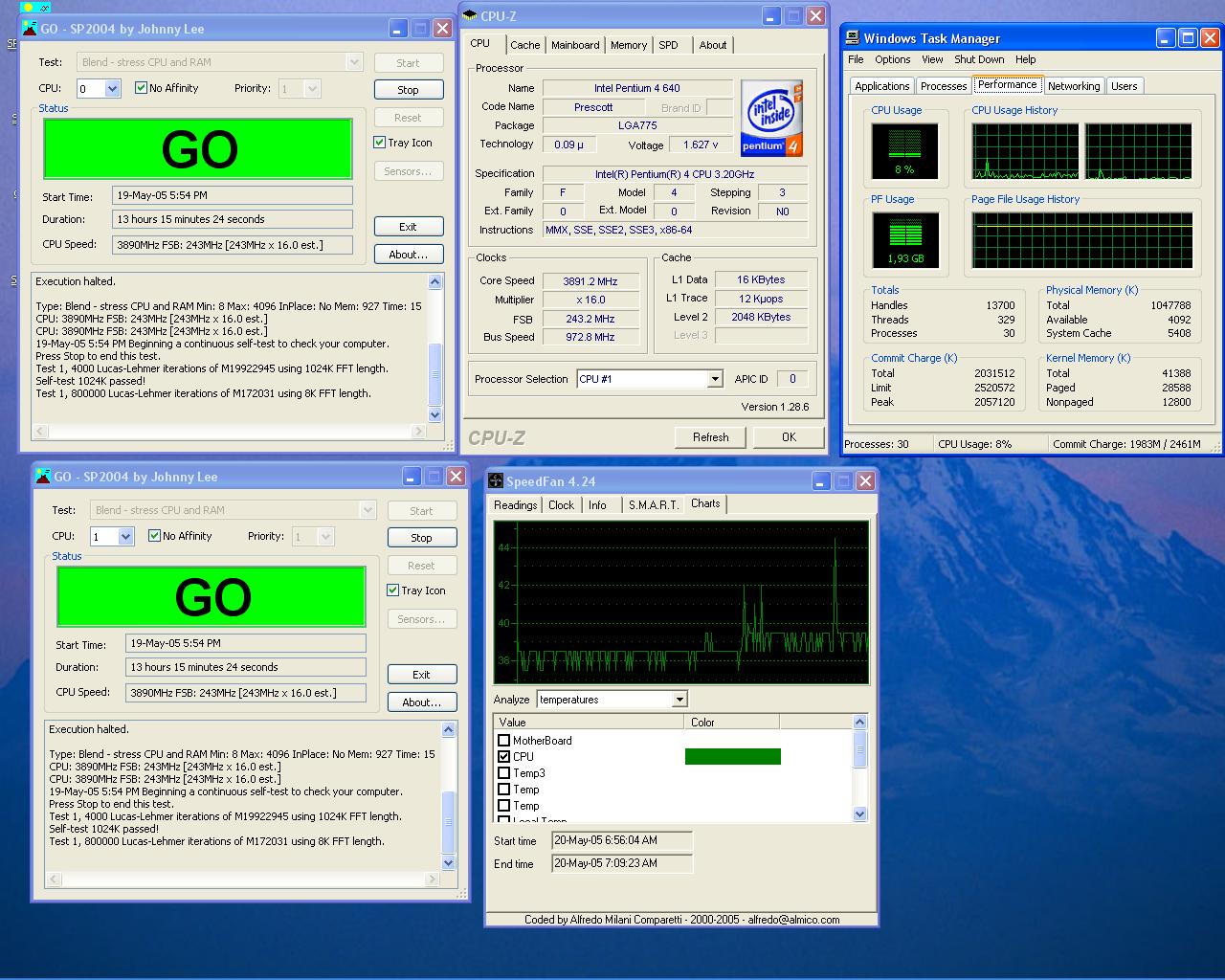Click the Value column header in SpeedFan
Screen dimensions: 1225x980
coord(590,723)
